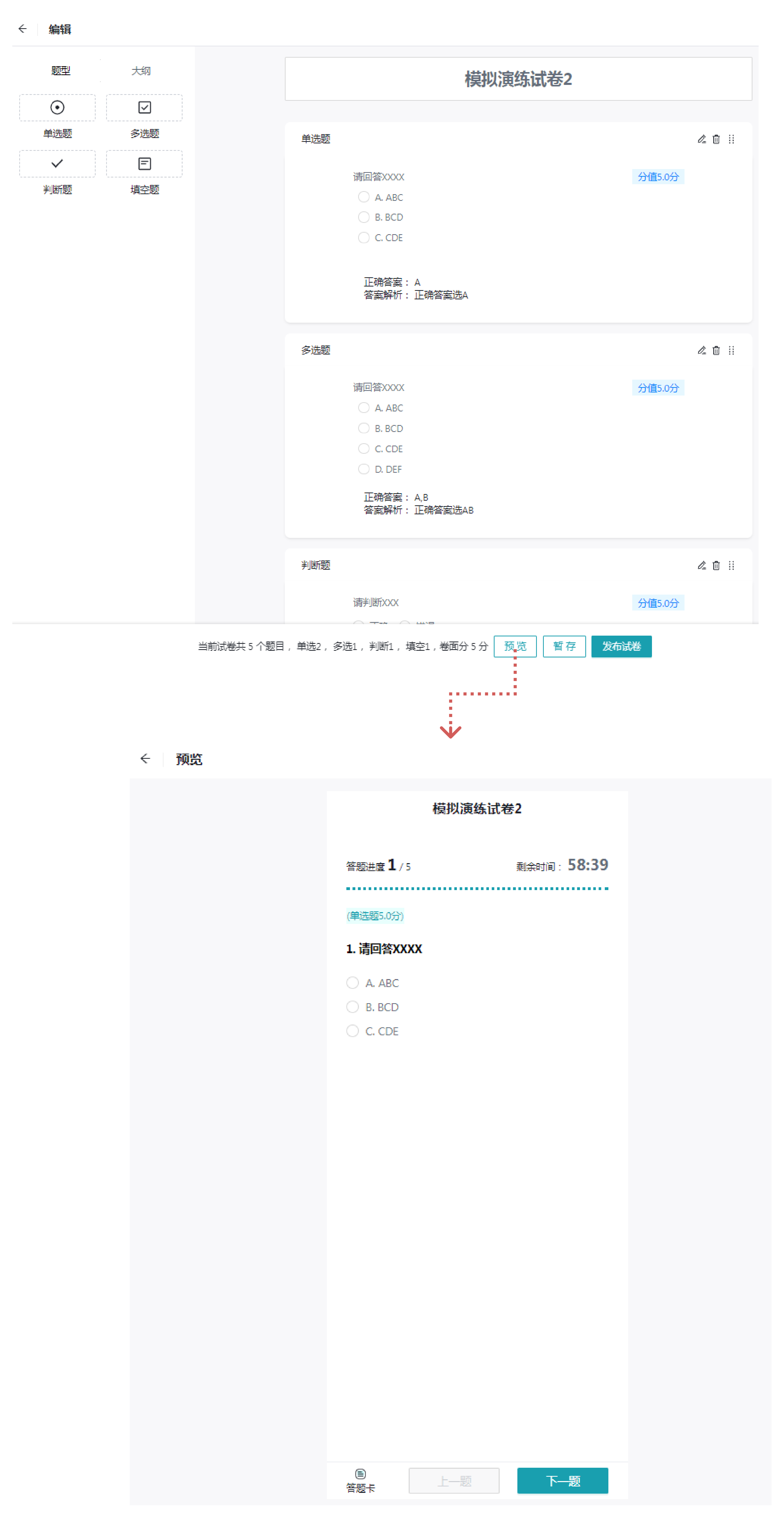Click the back arrow beside 编辑
The width and height of the screenshot is (784, 1518).
click(22, 29)
